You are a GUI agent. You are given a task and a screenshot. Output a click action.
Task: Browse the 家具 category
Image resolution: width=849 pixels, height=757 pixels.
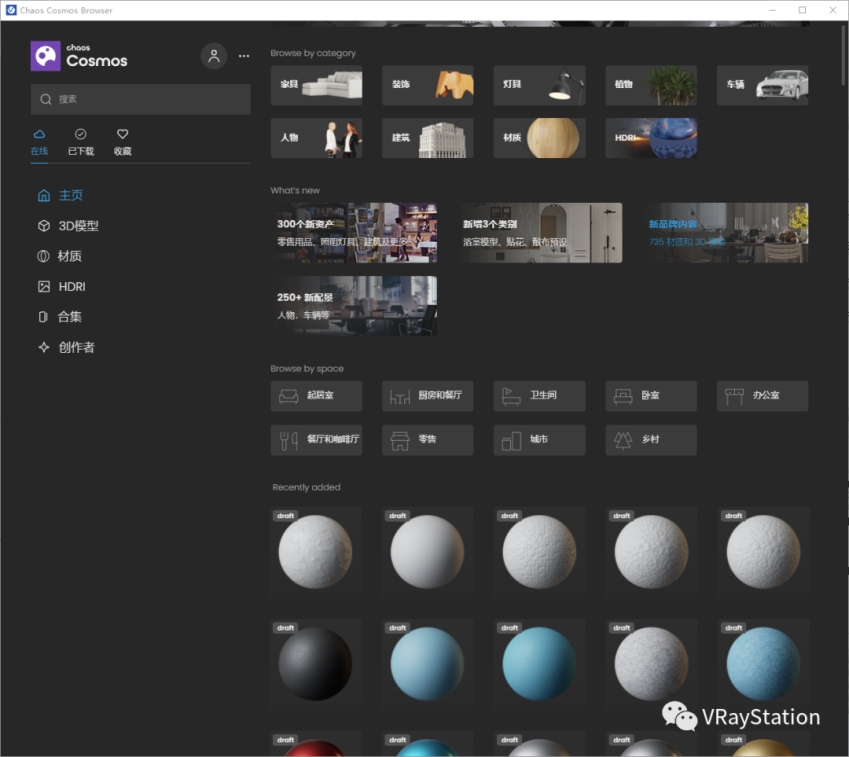(316, 85)
